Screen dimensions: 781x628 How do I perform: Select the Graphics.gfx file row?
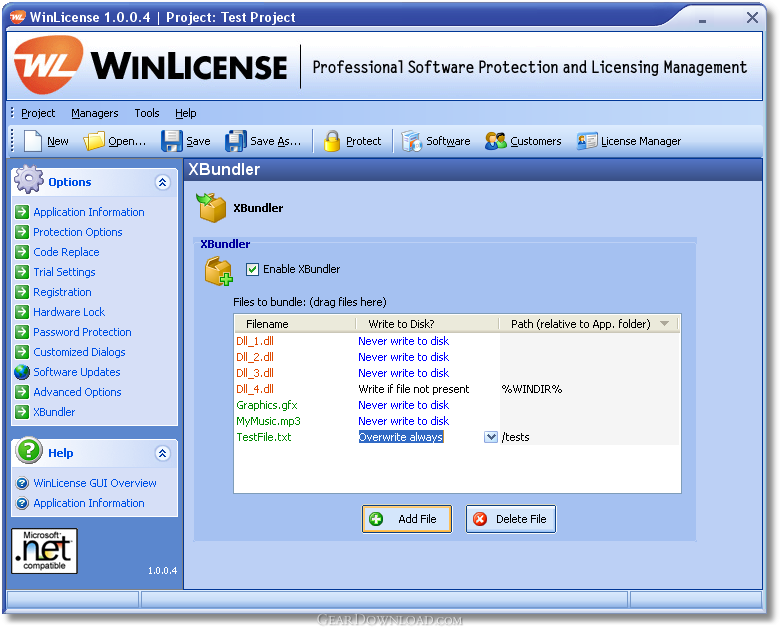click(x=457, y=405)
